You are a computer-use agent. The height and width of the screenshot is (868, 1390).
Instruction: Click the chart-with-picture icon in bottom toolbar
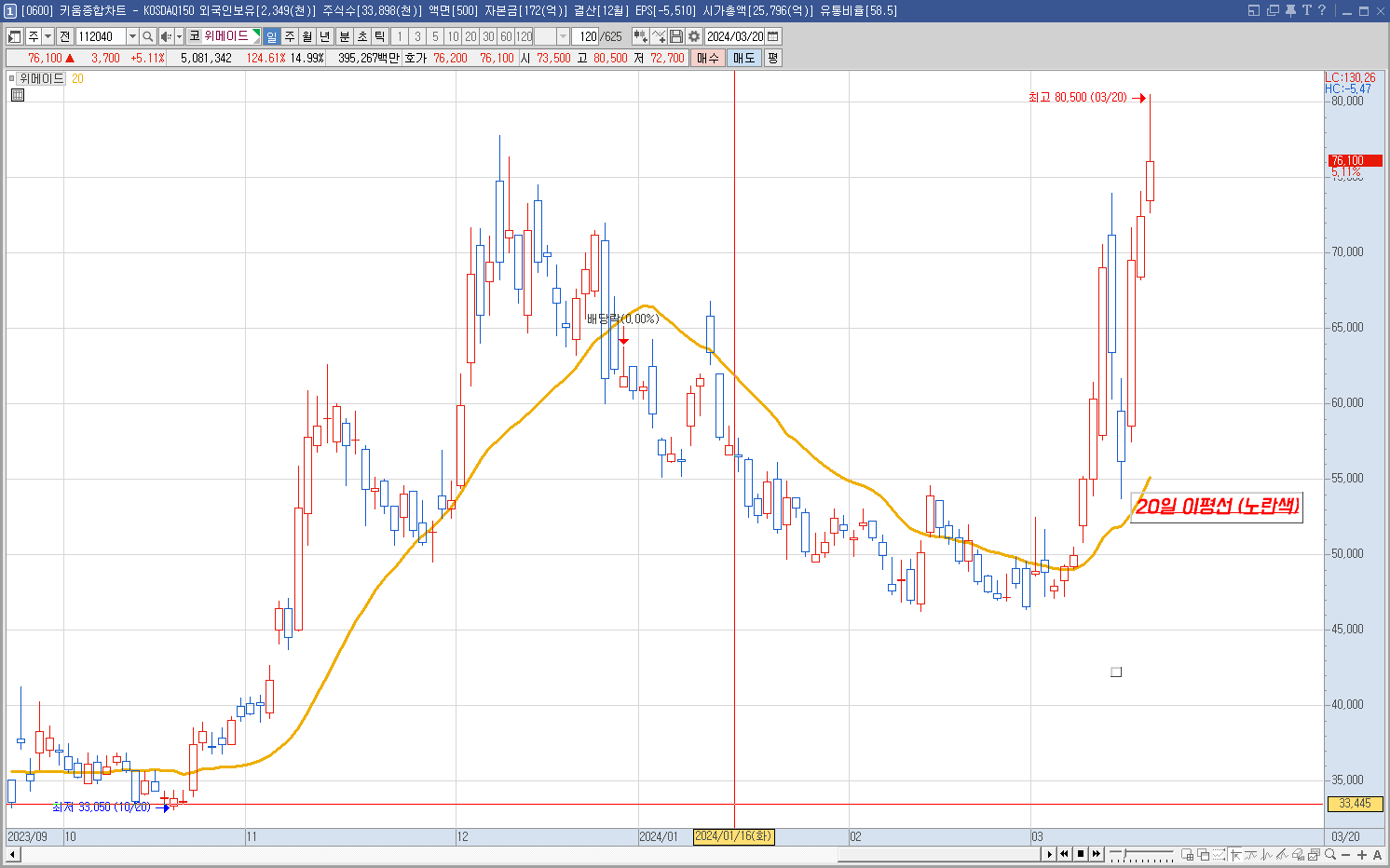tap(1314, 854)
